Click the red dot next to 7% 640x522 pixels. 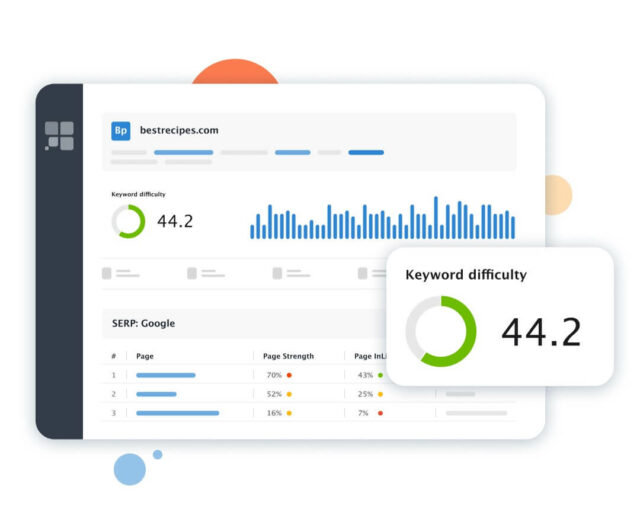click(380, 413)
